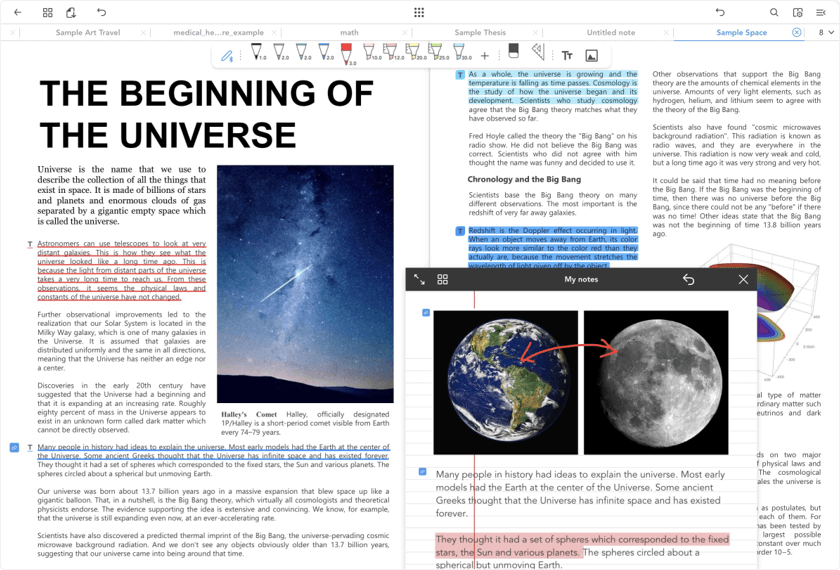Select the Text tool
Image resolution: width=840 pixels, height=570 pixels.
(x=567, y=56)
